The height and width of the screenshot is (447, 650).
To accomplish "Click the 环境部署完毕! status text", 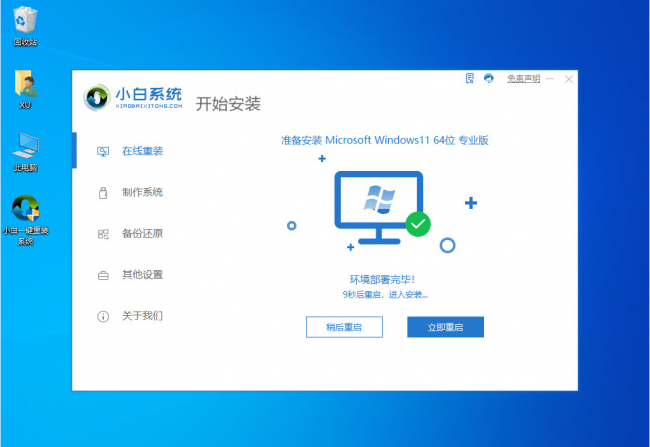I will (382, 279).
